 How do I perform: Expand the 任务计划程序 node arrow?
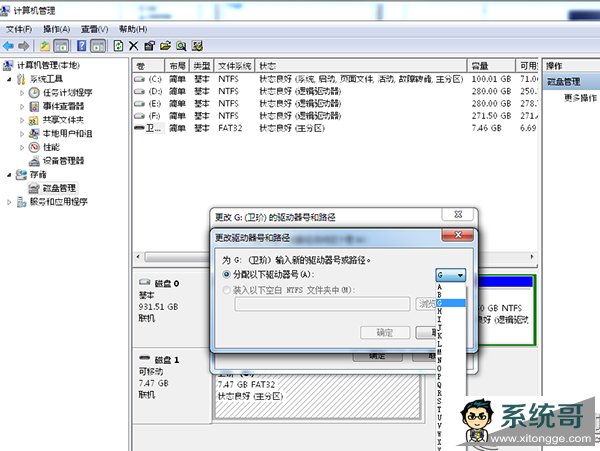22,93
